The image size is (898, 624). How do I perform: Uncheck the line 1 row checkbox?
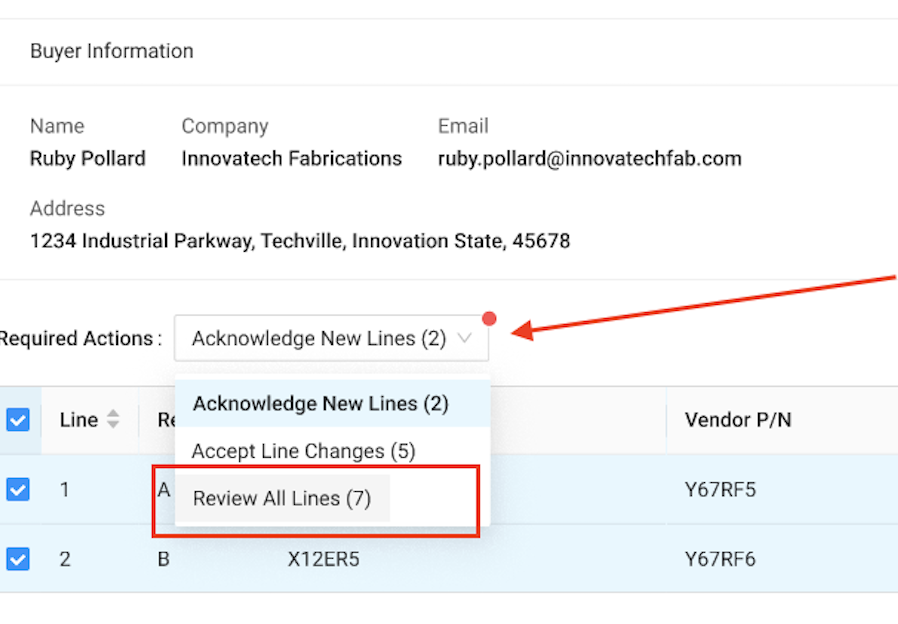click(18, 489)
